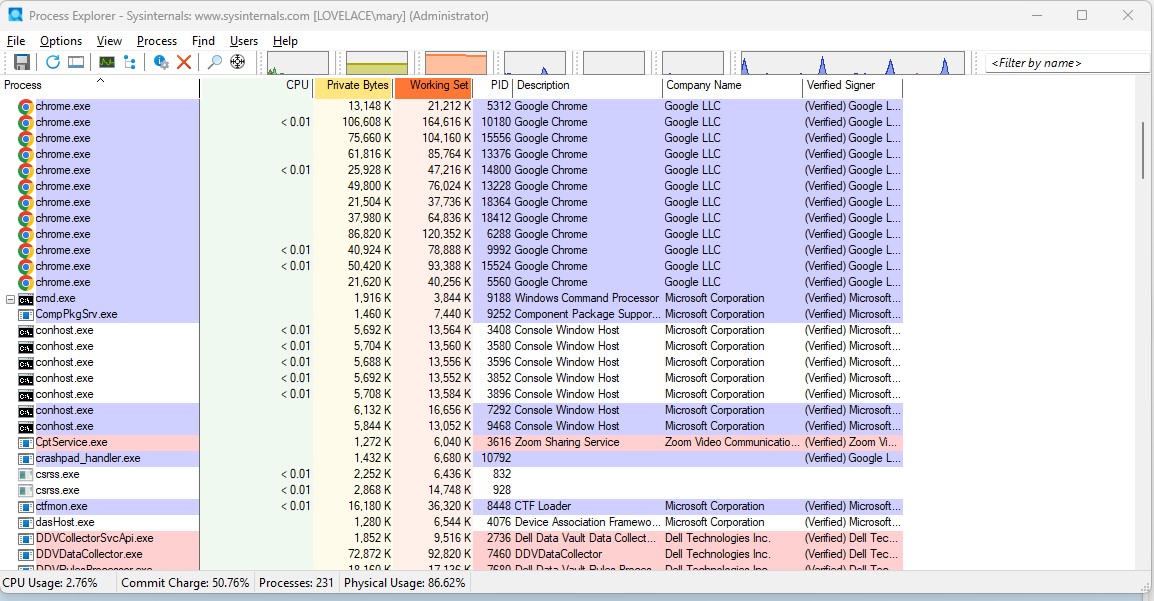Select the crosshair Find Window's Process icon
The height and width of the screenshot is (601, 1154).
click(238, 63)
